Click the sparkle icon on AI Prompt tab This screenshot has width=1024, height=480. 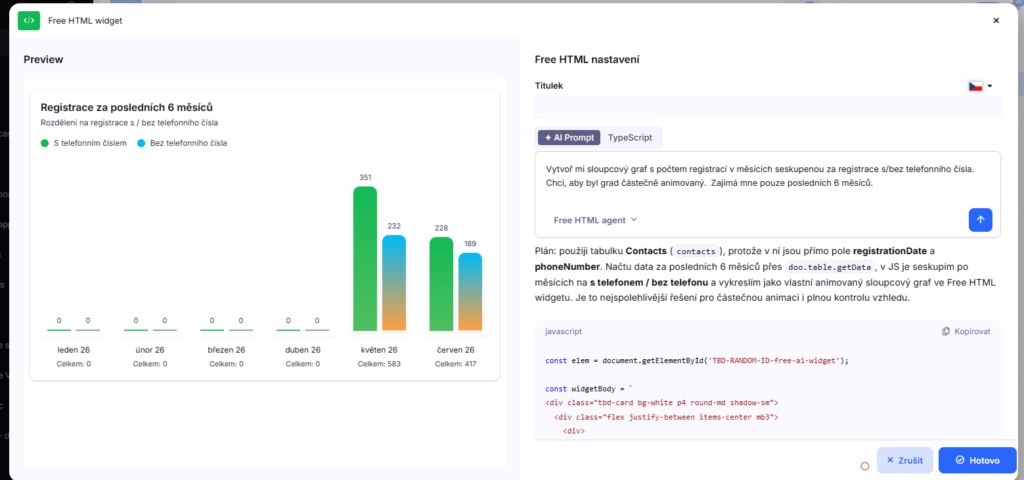coord(548,138)
